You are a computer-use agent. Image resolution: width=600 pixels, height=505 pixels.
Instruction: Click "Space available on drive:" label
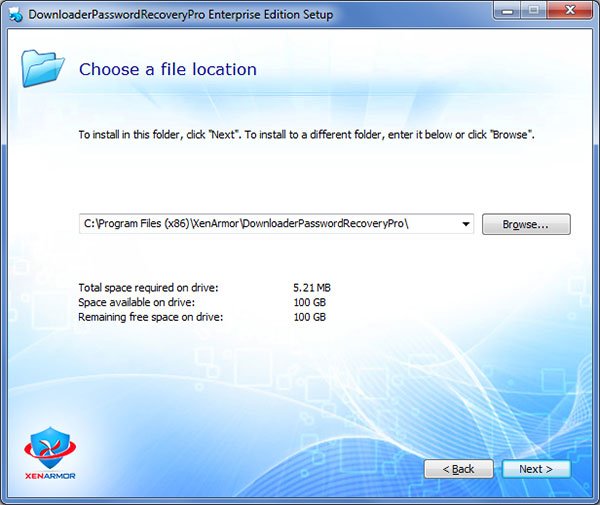(136, 303)
